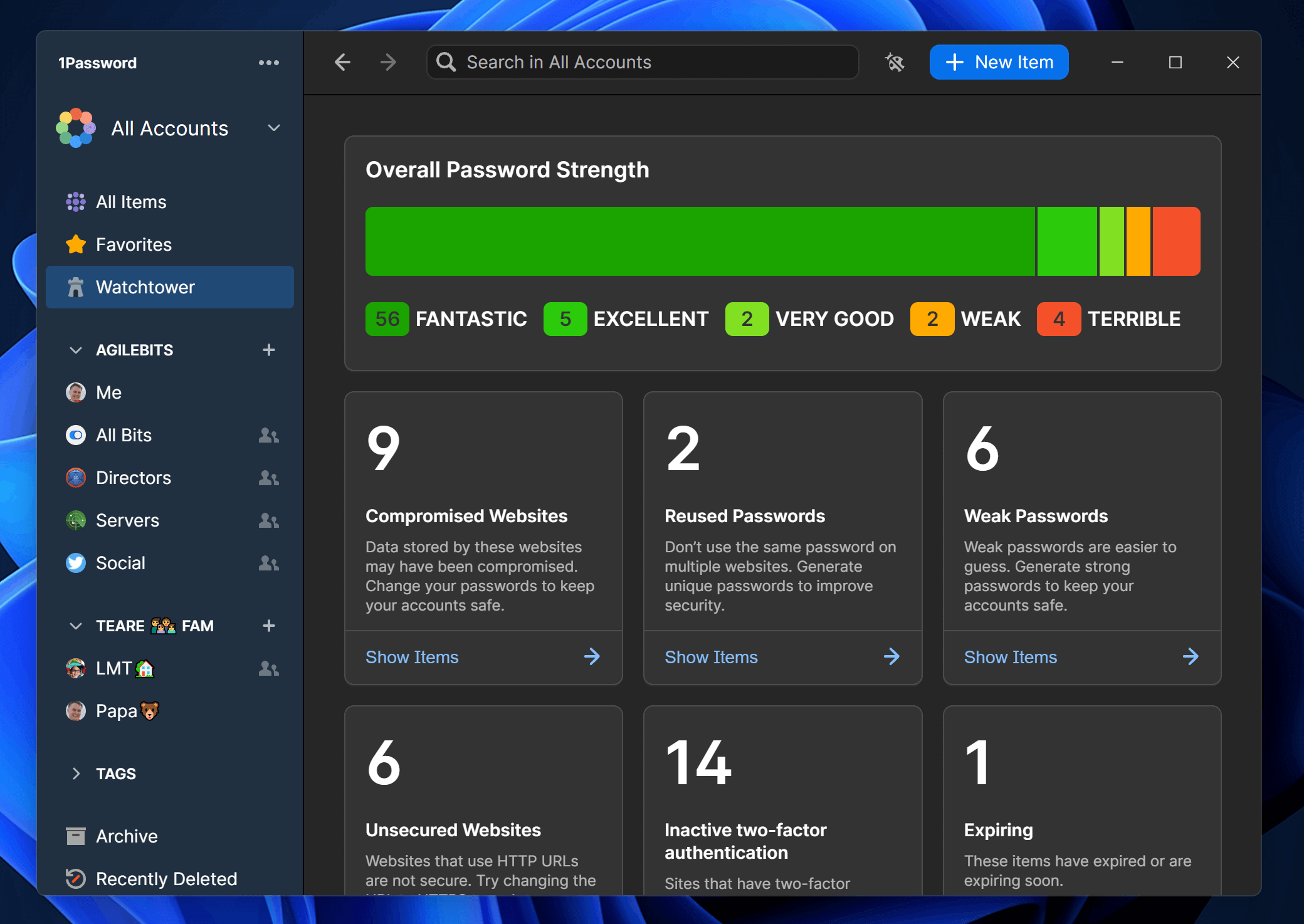The image size is (1304, 924).
Task: Click the back navigation arrow
Action: click(x=342, y=62)
